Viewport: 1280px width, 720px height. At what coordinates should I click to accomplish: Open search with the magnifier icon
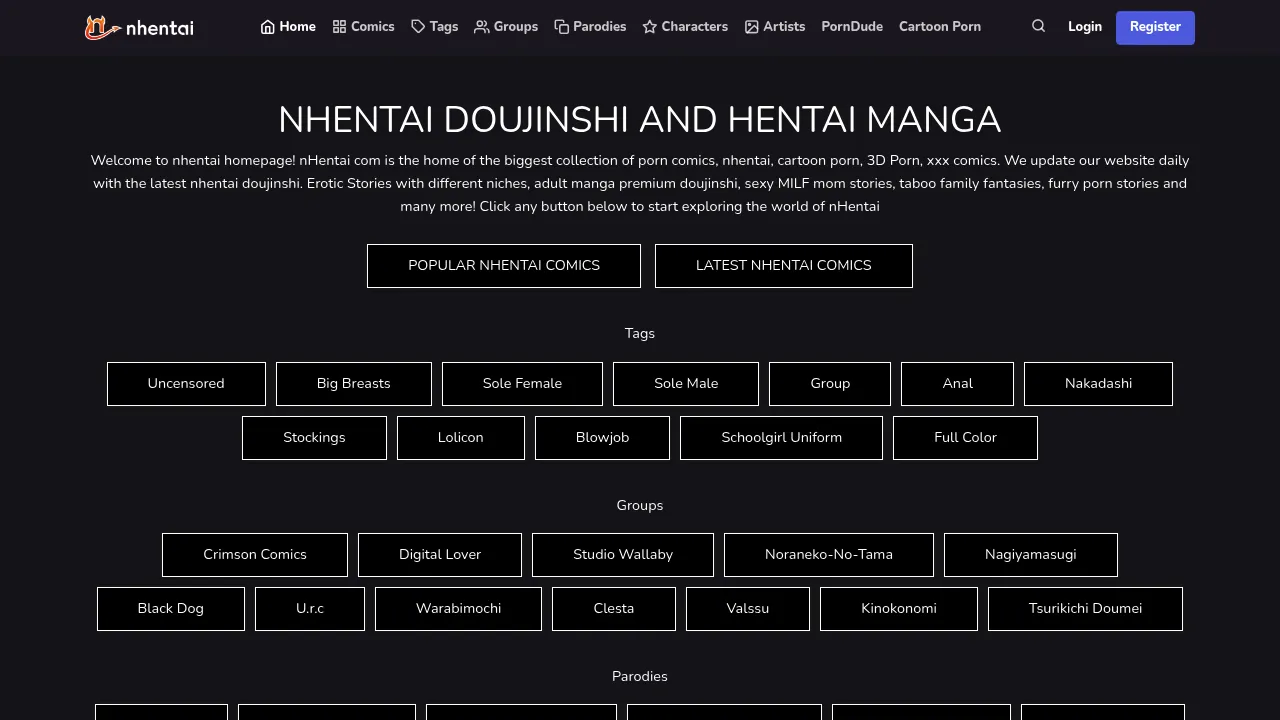click(x=1038, y=26)
